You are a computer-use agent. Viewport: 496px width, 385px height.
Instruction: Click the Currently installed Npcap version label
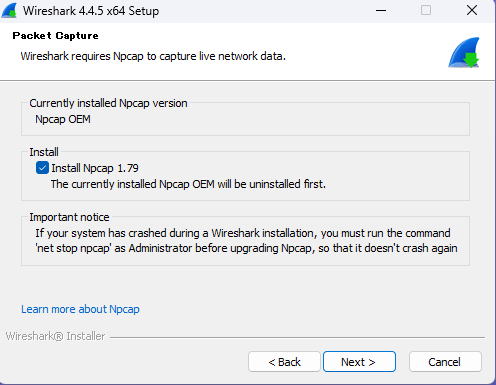(108, 103)
